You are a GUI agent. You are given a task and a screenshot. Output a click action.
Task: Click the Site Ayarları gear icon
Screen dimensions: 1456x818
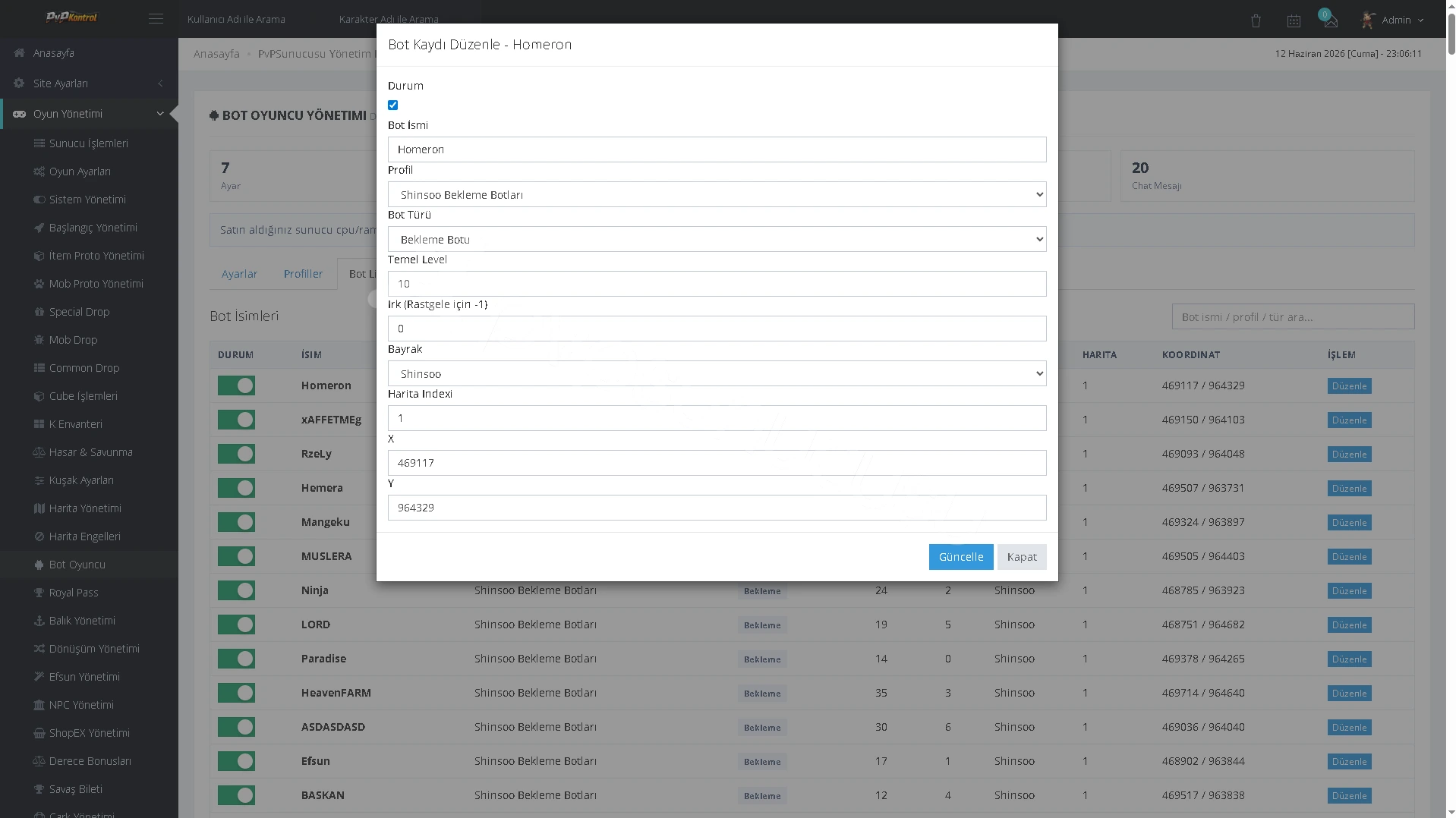19,83
